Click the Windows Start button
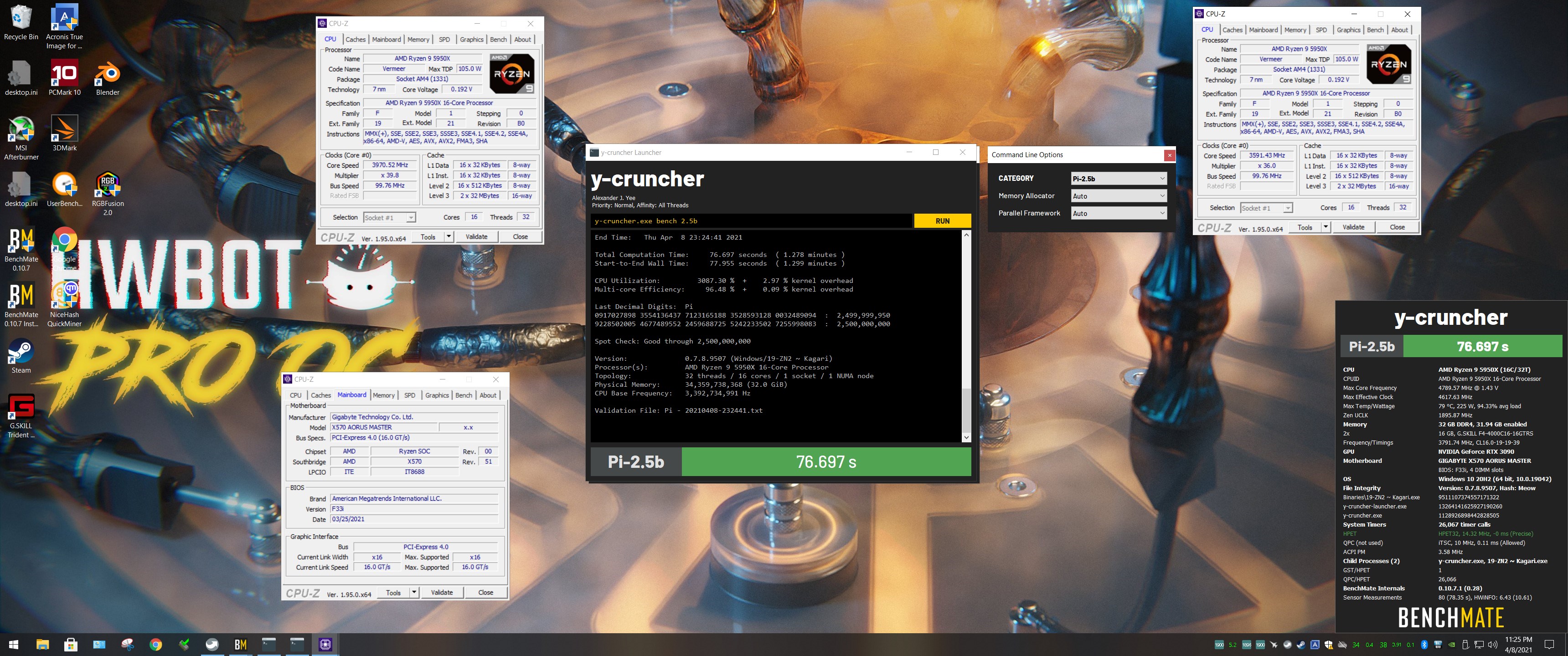Screen dimensions: 1568x656 pyautogui.click(x=13, y=645)
